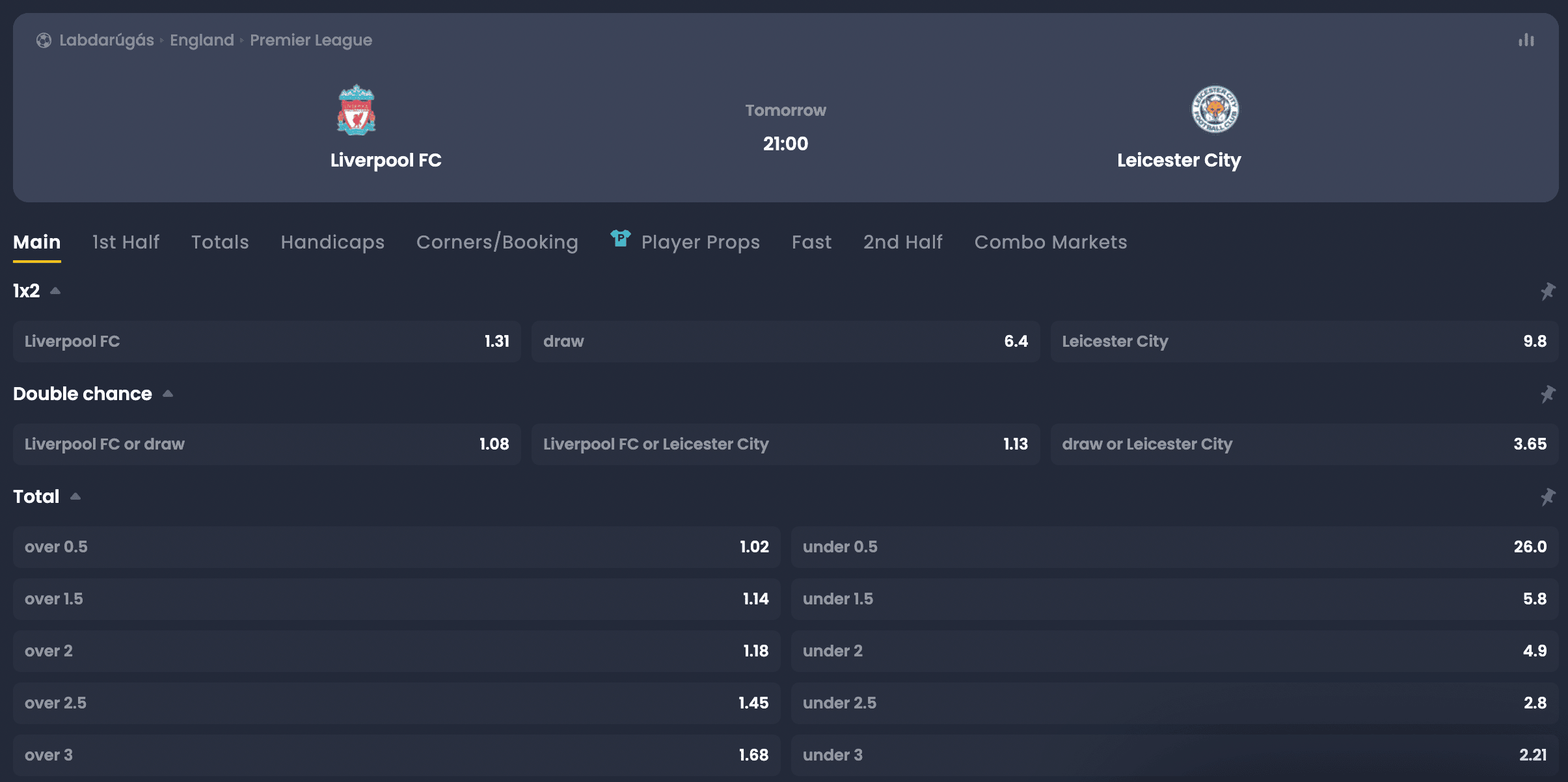Pick over 1.5 at 1.14
Image resolution: width=1568 pixels, height=782 pixels.
tap(397, 599)
